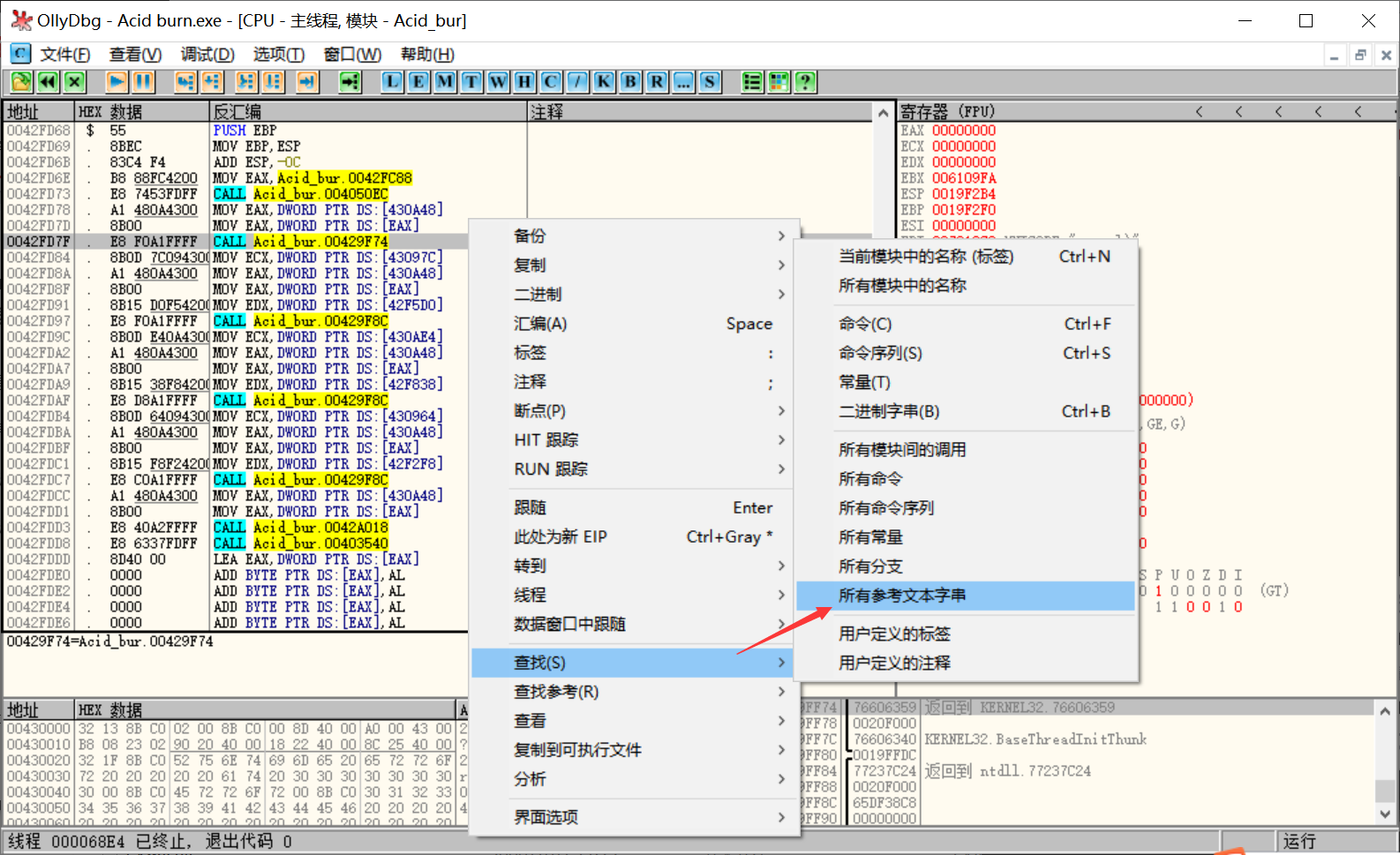Expand the 界面选项 context submenu
This screenshot has height=855, width=1400.
632,817
